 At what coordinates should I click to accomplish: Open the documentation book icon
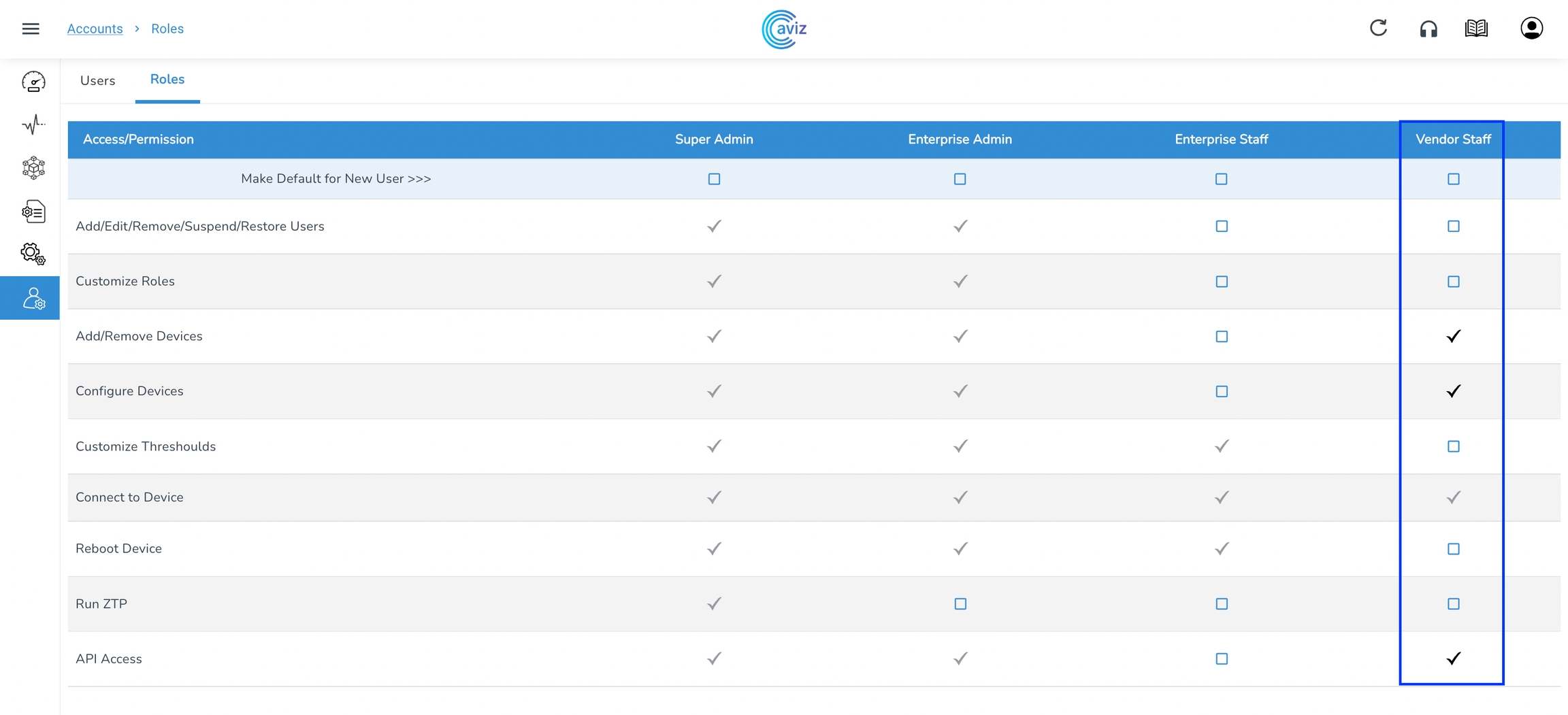pyautogui.click(x=1476, y=29)
